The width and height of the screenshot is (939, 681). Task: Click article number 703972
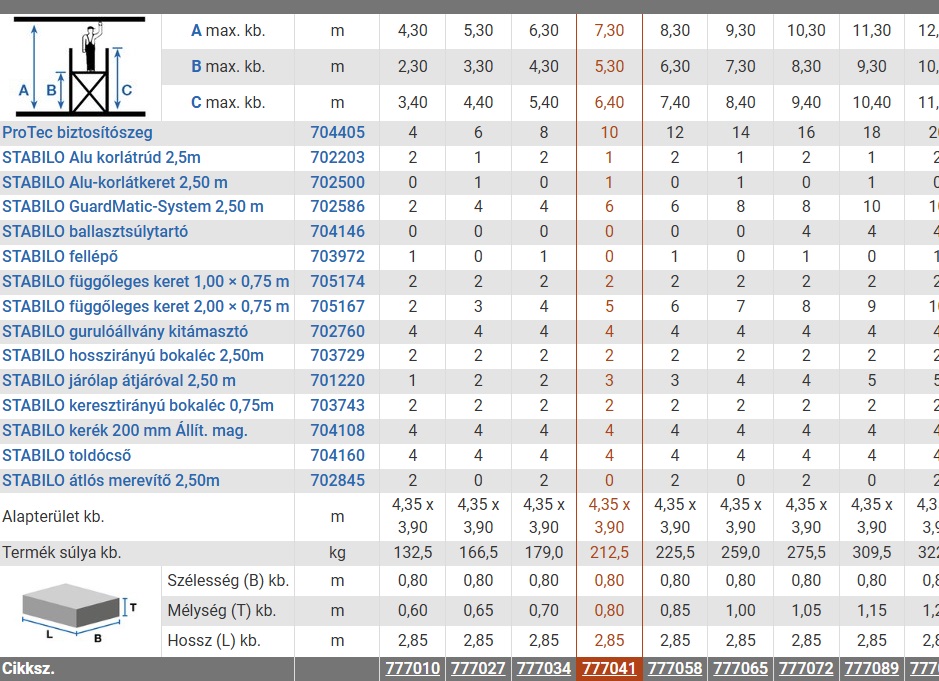pyautogui.click(x=338, y=256)
